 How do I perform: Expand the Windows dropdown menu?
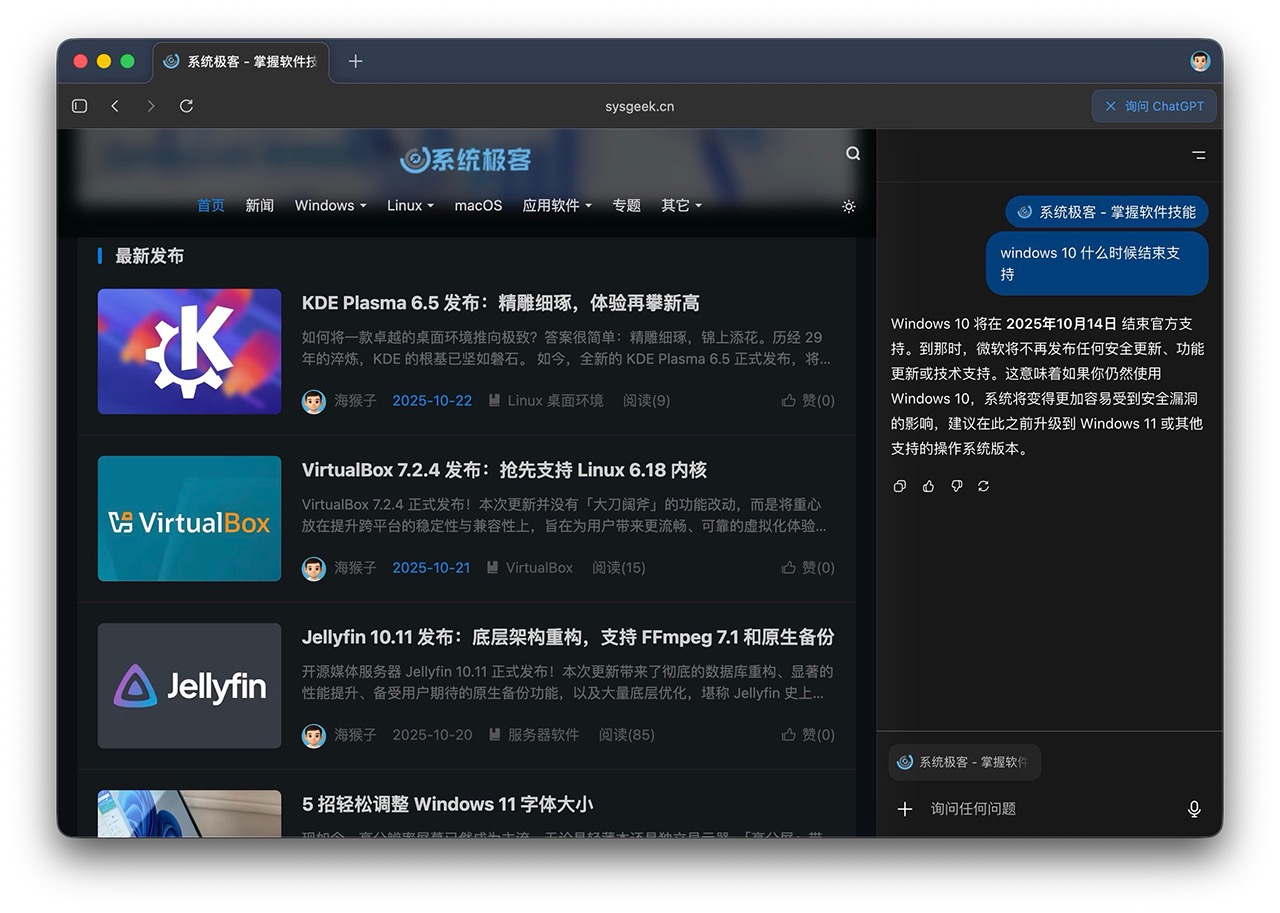coord(330,206)
